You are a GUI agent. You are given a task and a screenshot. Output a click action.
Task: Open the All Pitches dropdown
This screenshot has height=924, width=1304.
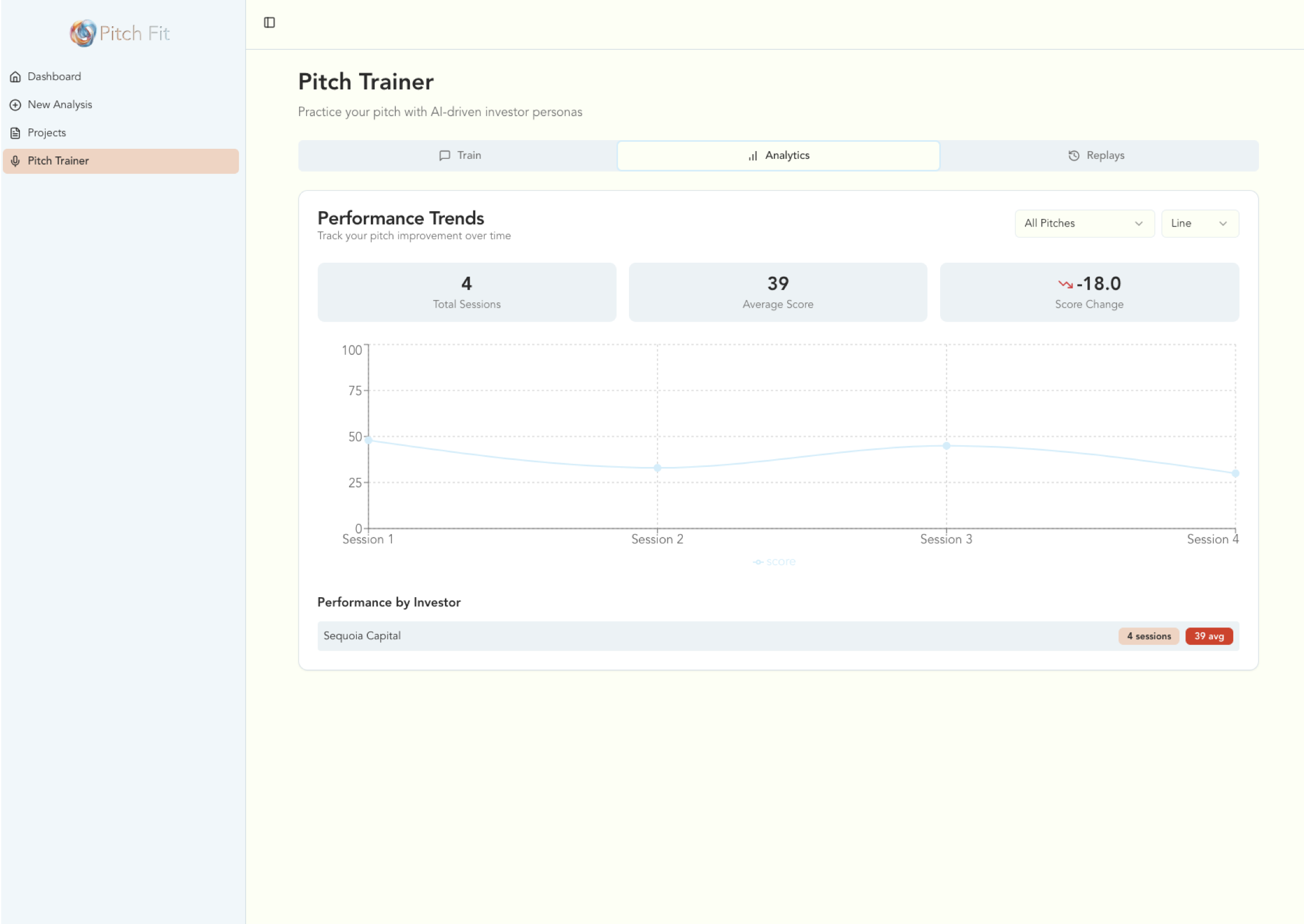point(1084,223)
